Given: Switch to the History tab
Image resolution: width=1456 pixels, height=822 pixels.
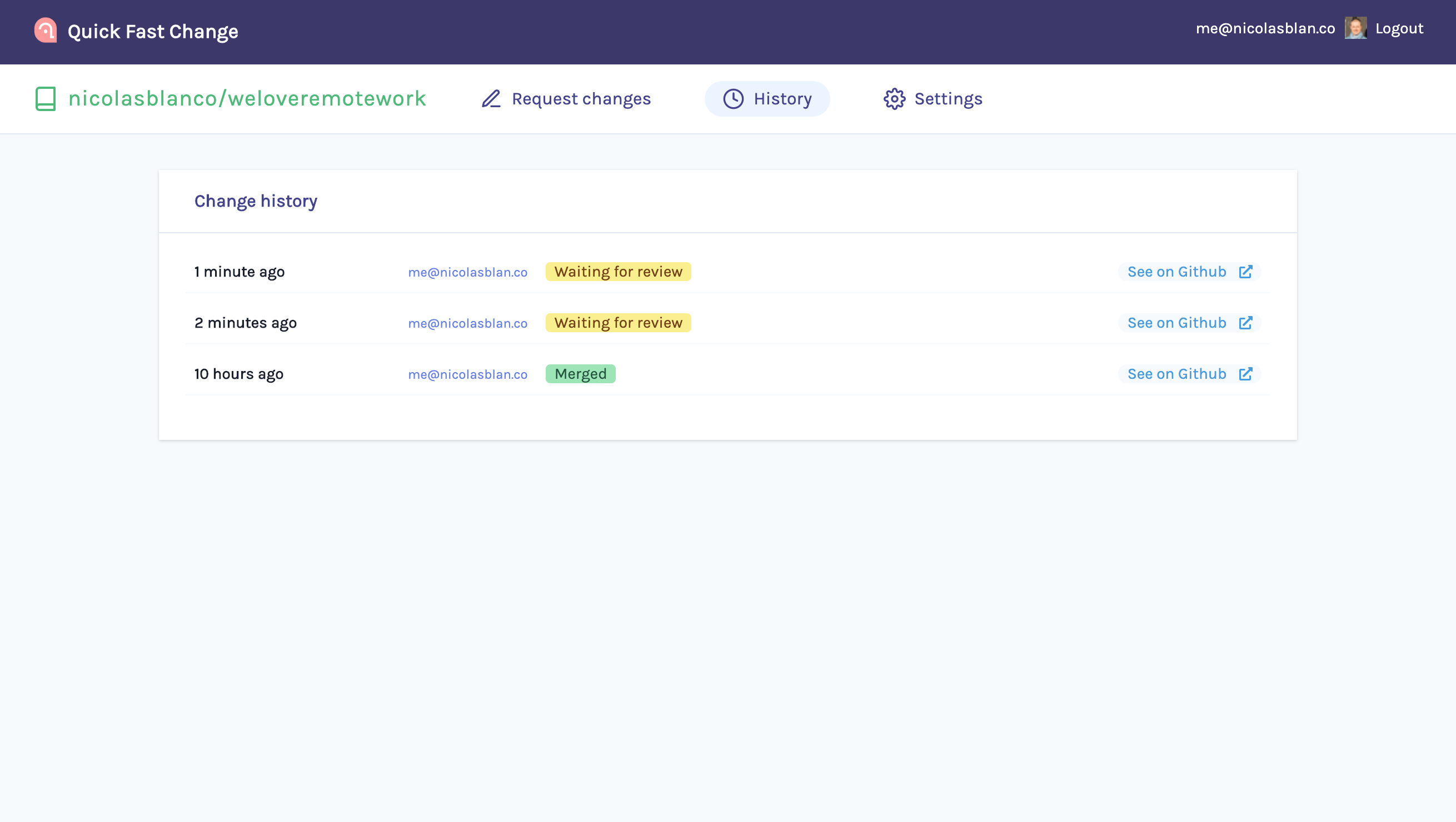Looking at the screenshot, I should click(782, 99).
